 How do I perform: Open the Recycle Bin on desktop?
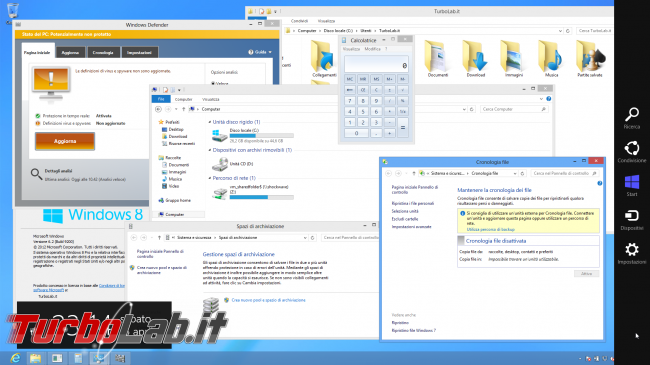pos(12,11)
